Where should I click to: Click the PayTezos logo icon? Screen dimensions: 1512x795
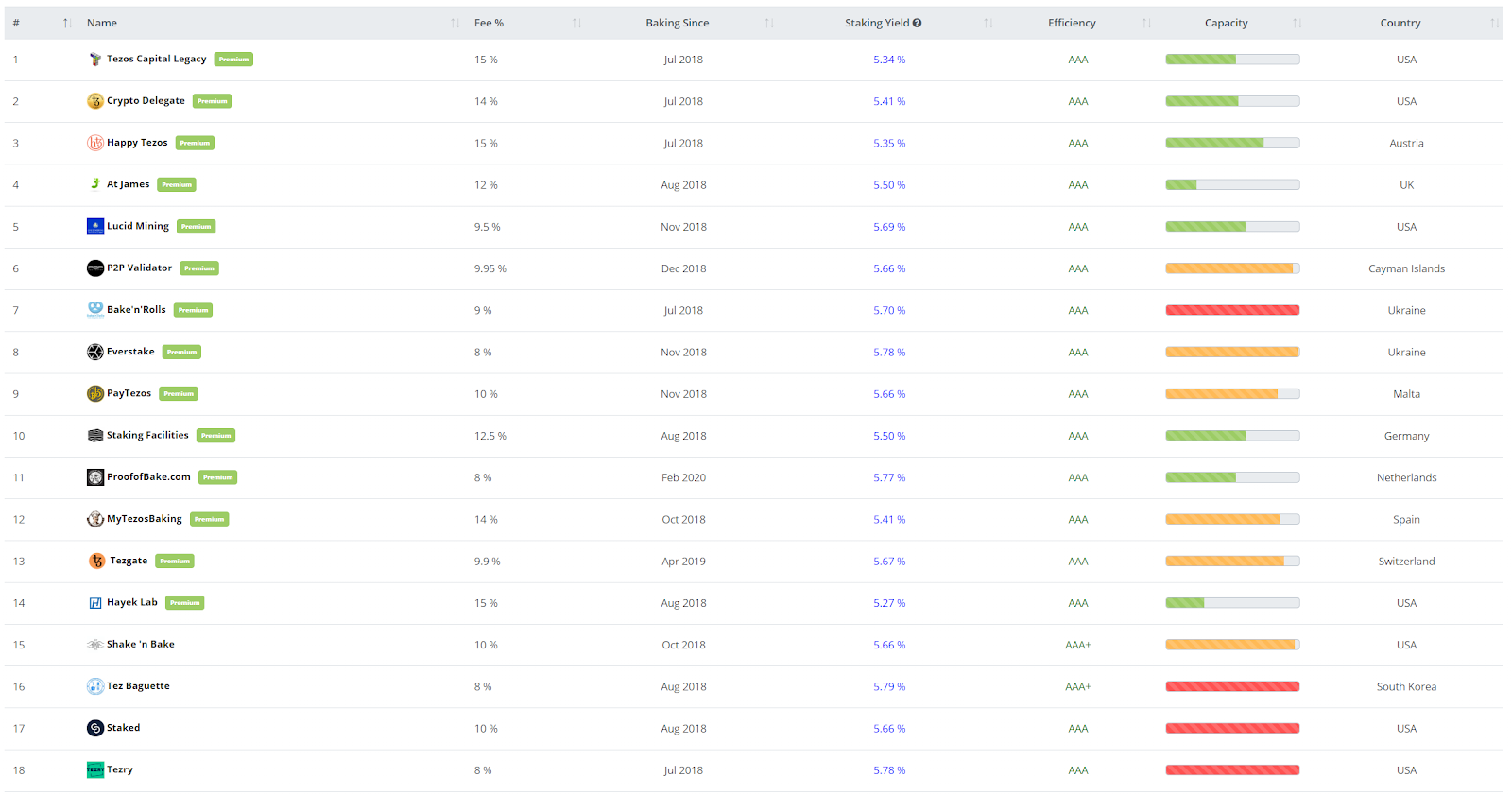[95, 393]
